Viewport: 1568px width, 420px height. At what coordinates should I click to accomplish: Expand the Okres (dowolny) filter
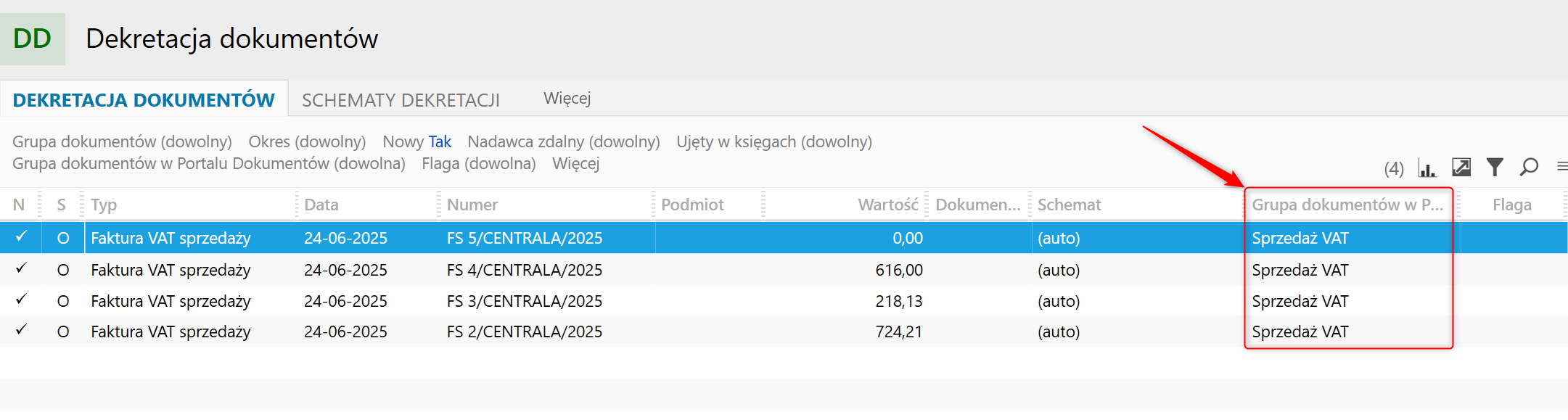point(307,142)
